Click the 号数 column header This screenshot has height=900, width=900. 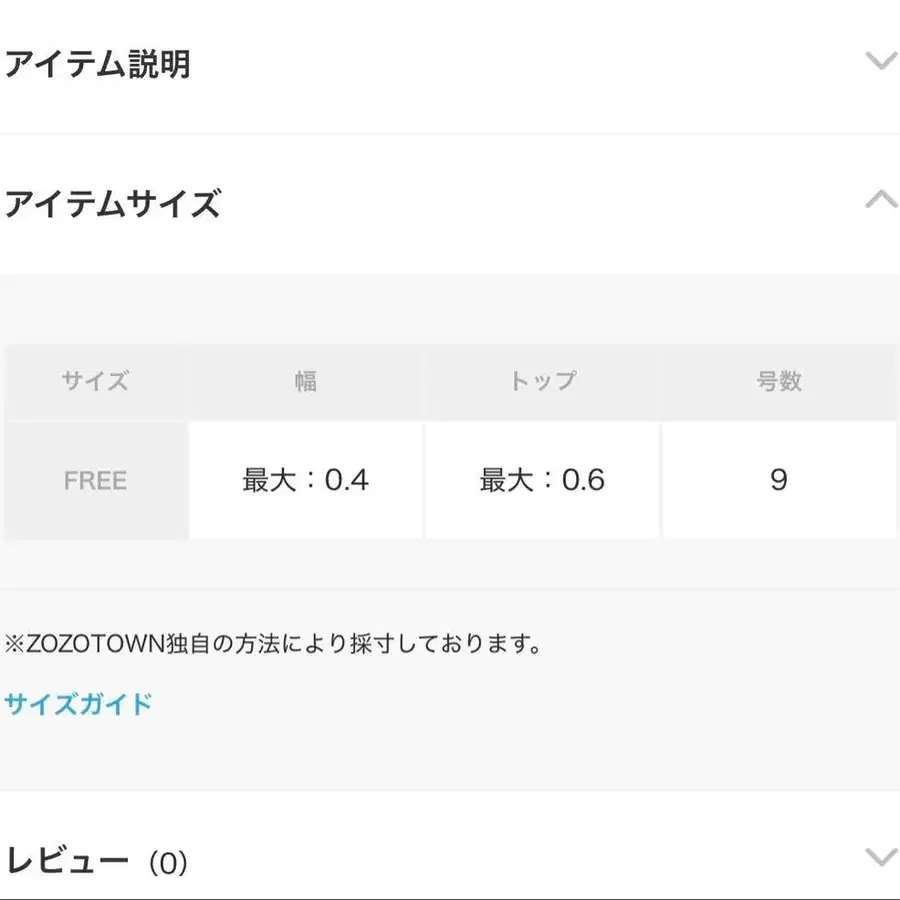[778, 381]
